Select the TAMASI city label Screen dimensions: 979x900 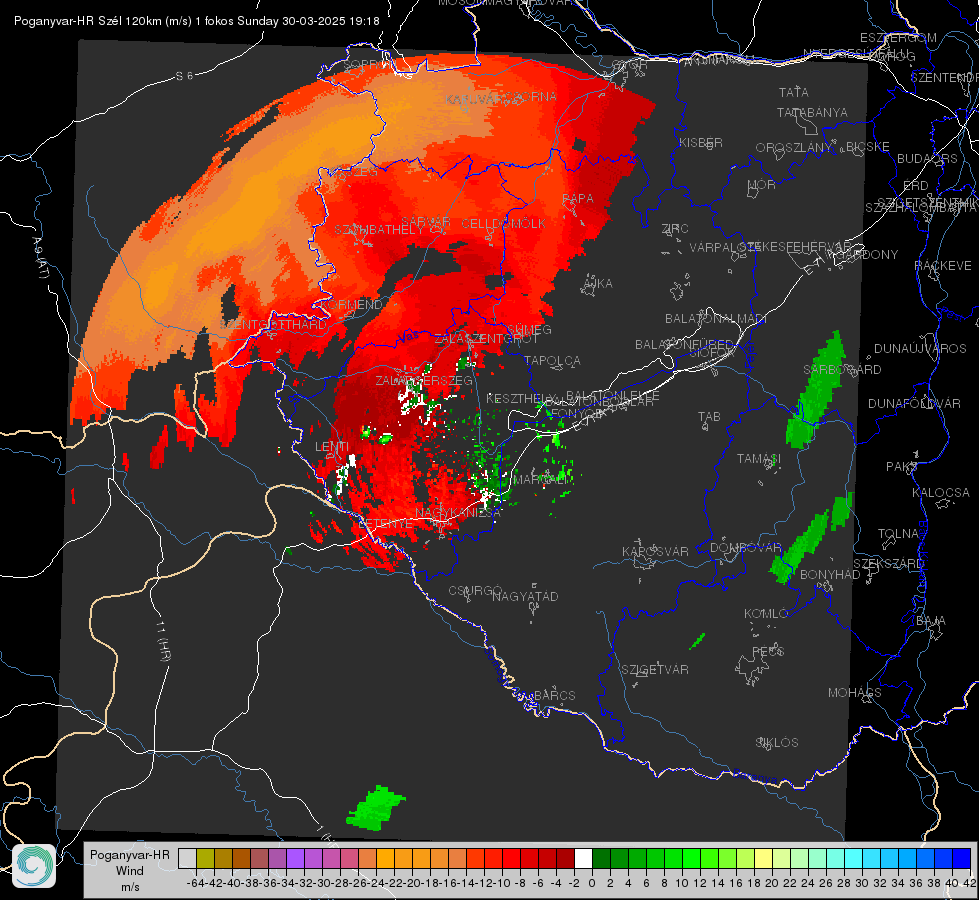click(x=759, y=458)
